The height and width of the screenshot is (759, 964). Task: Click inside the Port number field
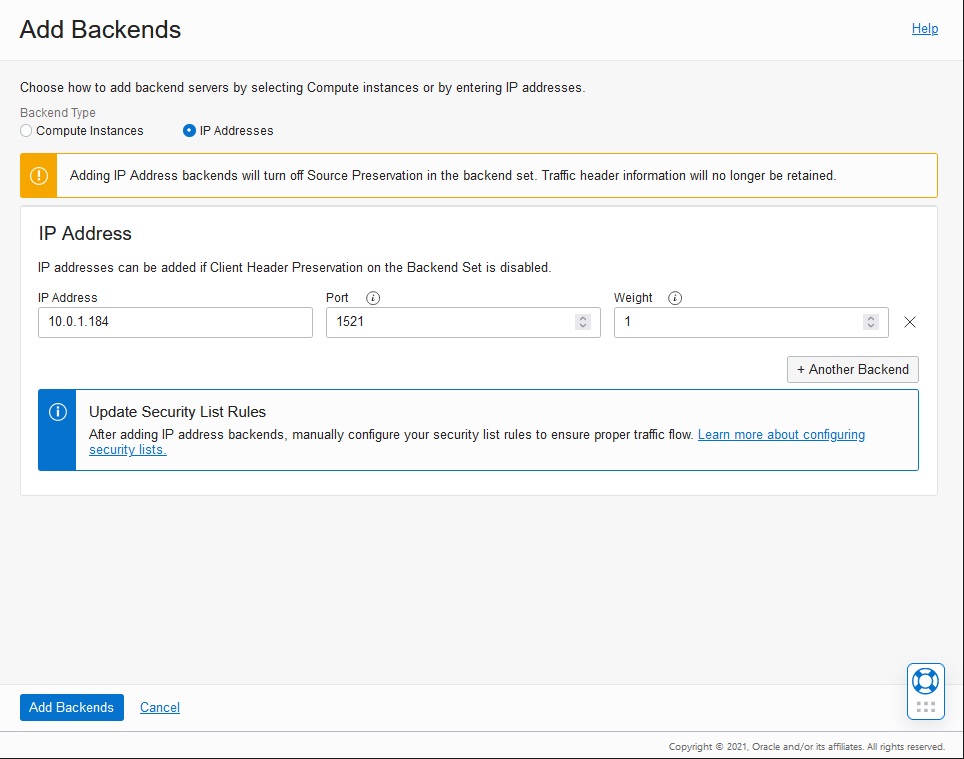[448, 322]
